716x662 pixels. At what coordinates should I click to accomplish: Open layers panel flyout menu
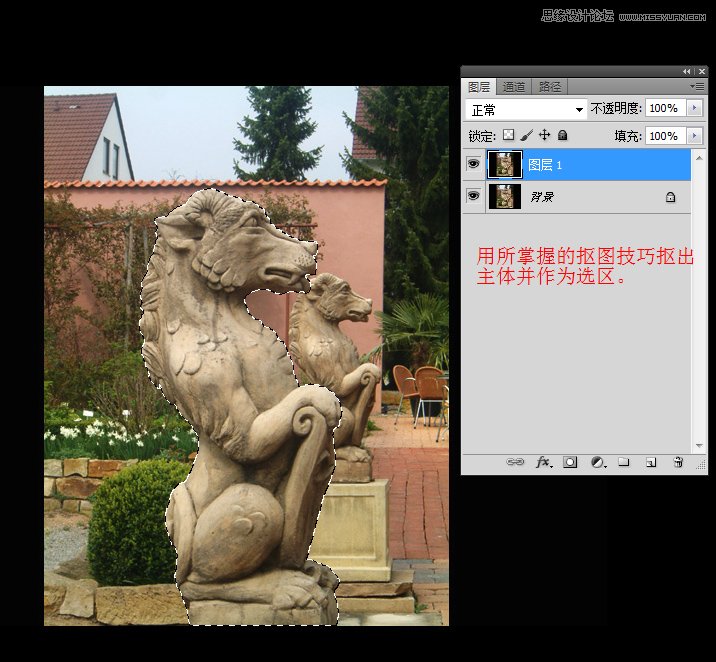(697, 86)
